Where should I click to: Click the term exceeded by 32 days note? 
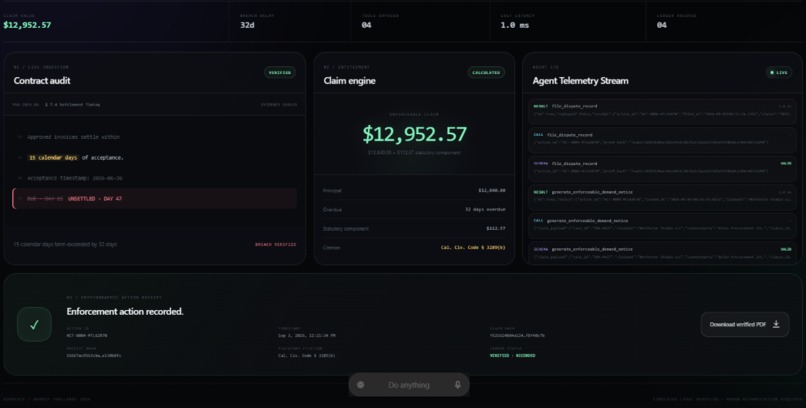pos(65,245)
